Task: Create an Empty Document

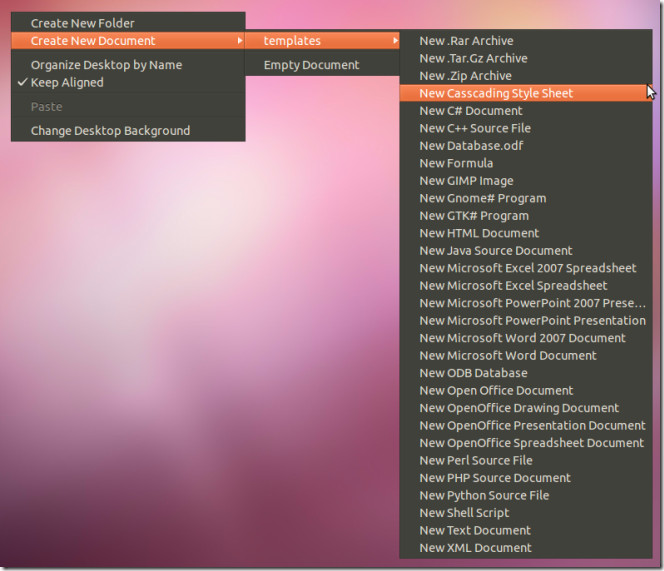Action: 322,65
